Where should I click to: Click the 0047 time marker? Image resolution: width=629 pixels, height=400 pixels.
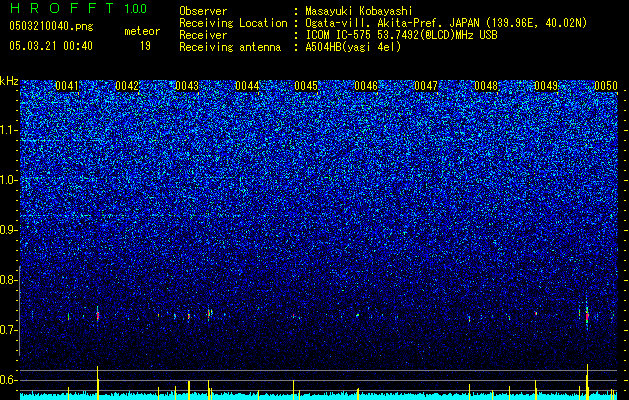coord(426,86)
